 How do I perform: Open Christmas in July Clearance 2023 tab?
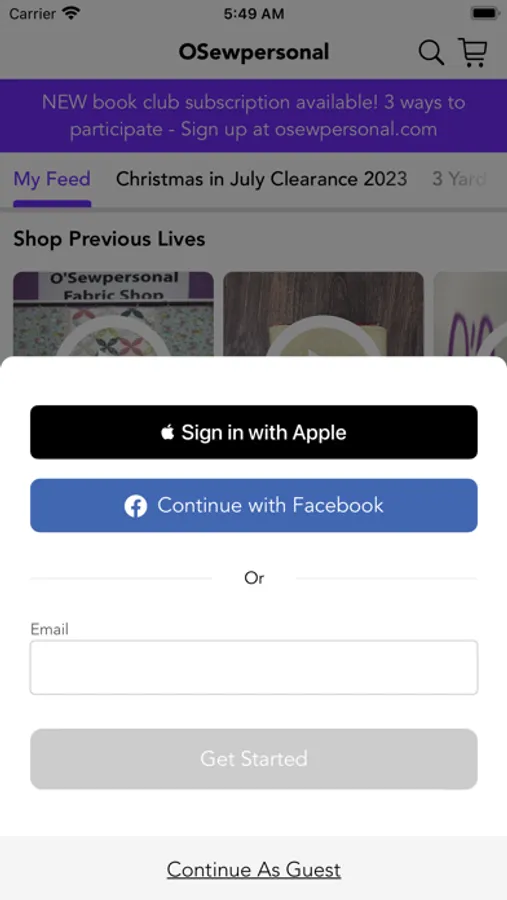click(261, 179)
